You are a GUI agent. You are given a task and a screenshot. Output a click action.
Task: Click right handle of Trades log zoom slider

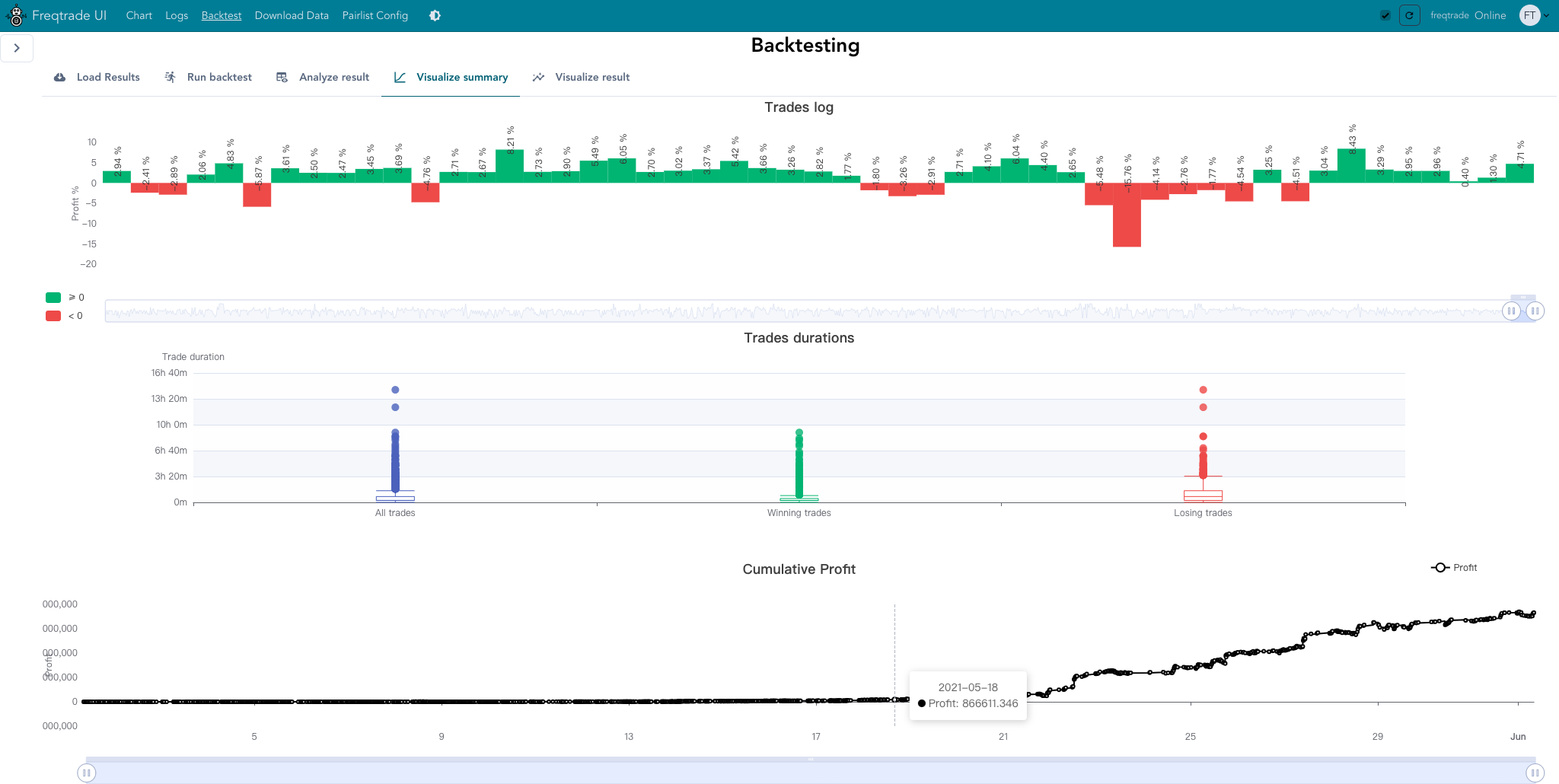point(1535,311)
